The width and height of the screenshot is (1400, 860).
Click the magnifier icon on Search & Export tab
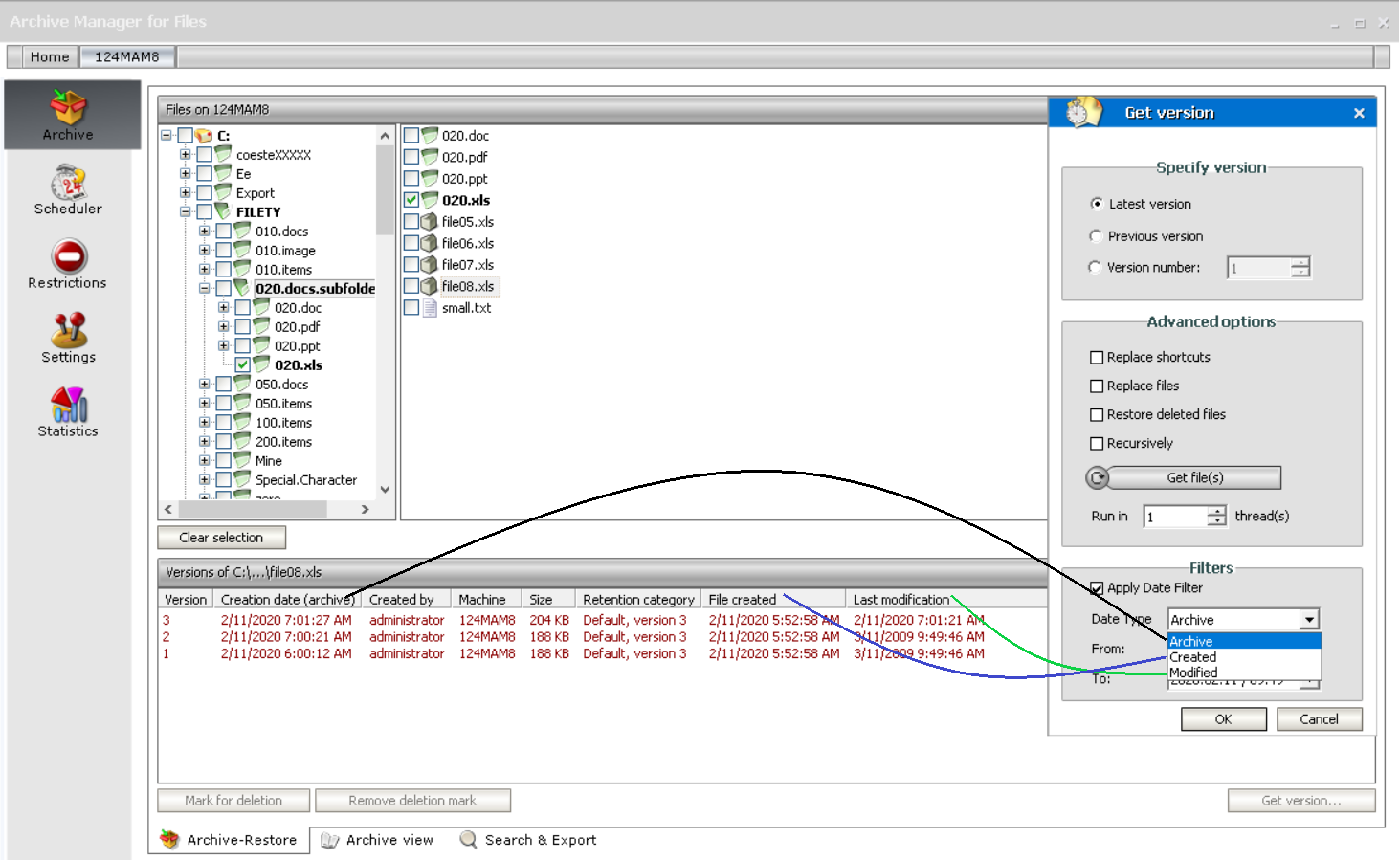[468, 839]
